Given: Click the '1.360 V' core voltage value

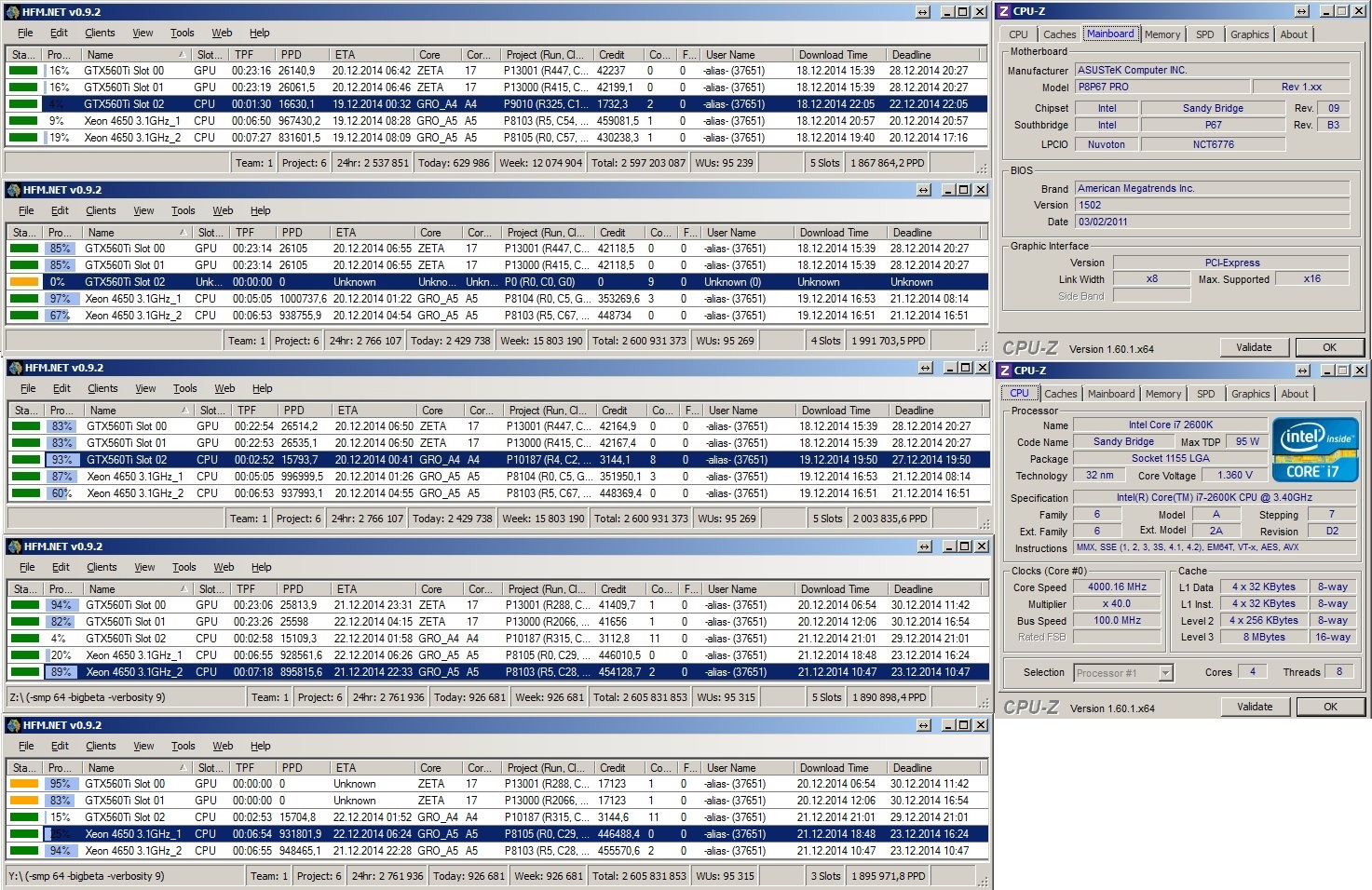Looking at the screenshot, I should point(1235,475).
